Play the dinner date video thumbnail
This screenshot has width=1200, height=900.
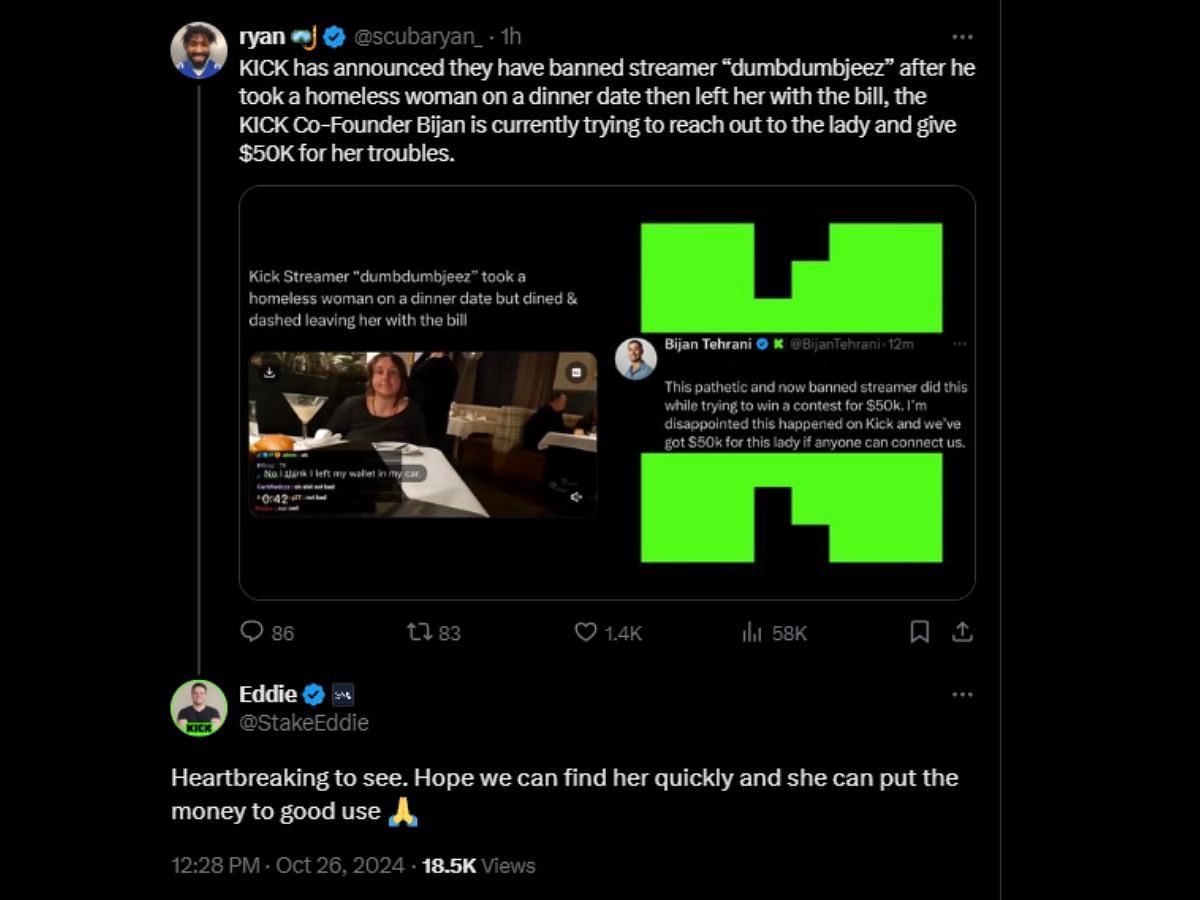pos(423,434)
